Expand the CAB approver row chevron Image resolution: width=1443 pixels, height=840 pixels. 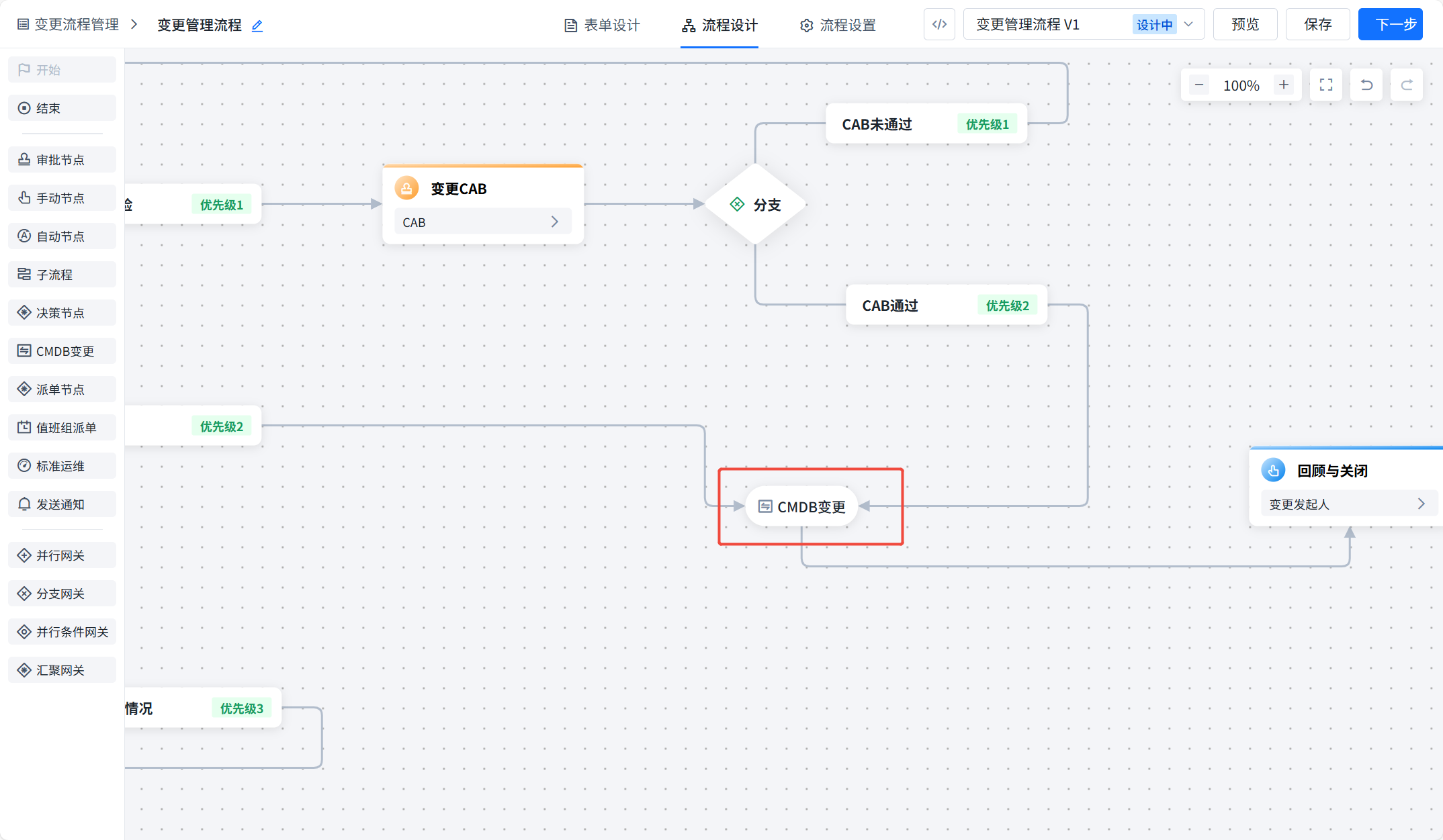(554, 222)
